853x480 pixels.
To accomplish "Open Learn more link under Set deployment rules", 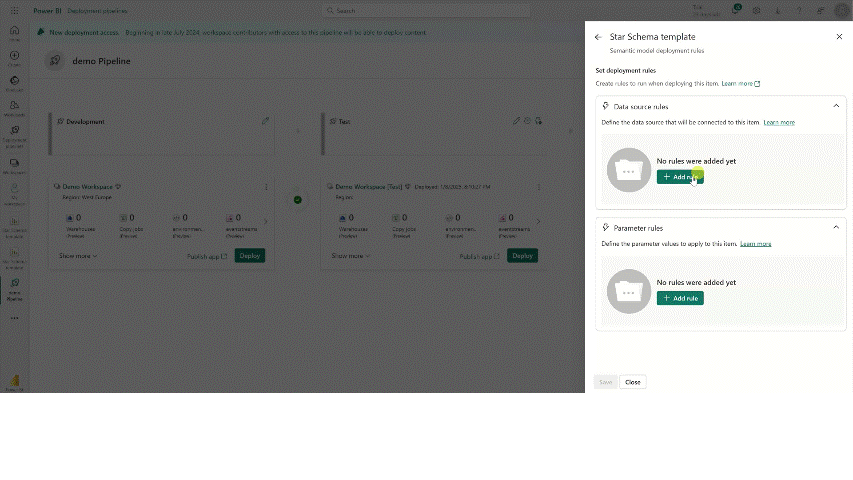I will (x=740, y=84).
